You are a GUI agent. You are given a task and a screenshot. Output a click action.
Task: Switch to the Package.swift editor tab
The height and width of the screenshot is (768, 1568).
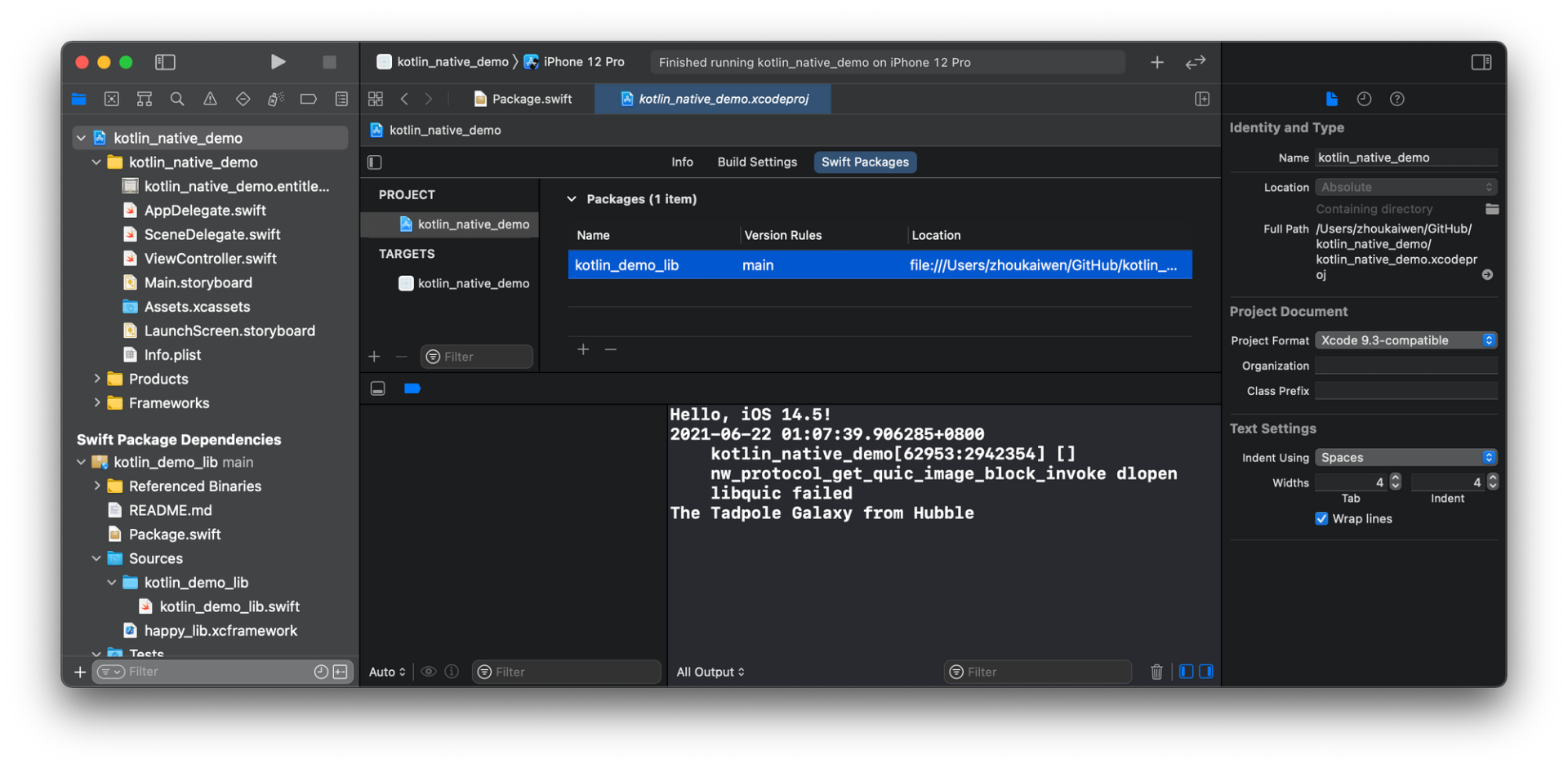pos(531,98)
